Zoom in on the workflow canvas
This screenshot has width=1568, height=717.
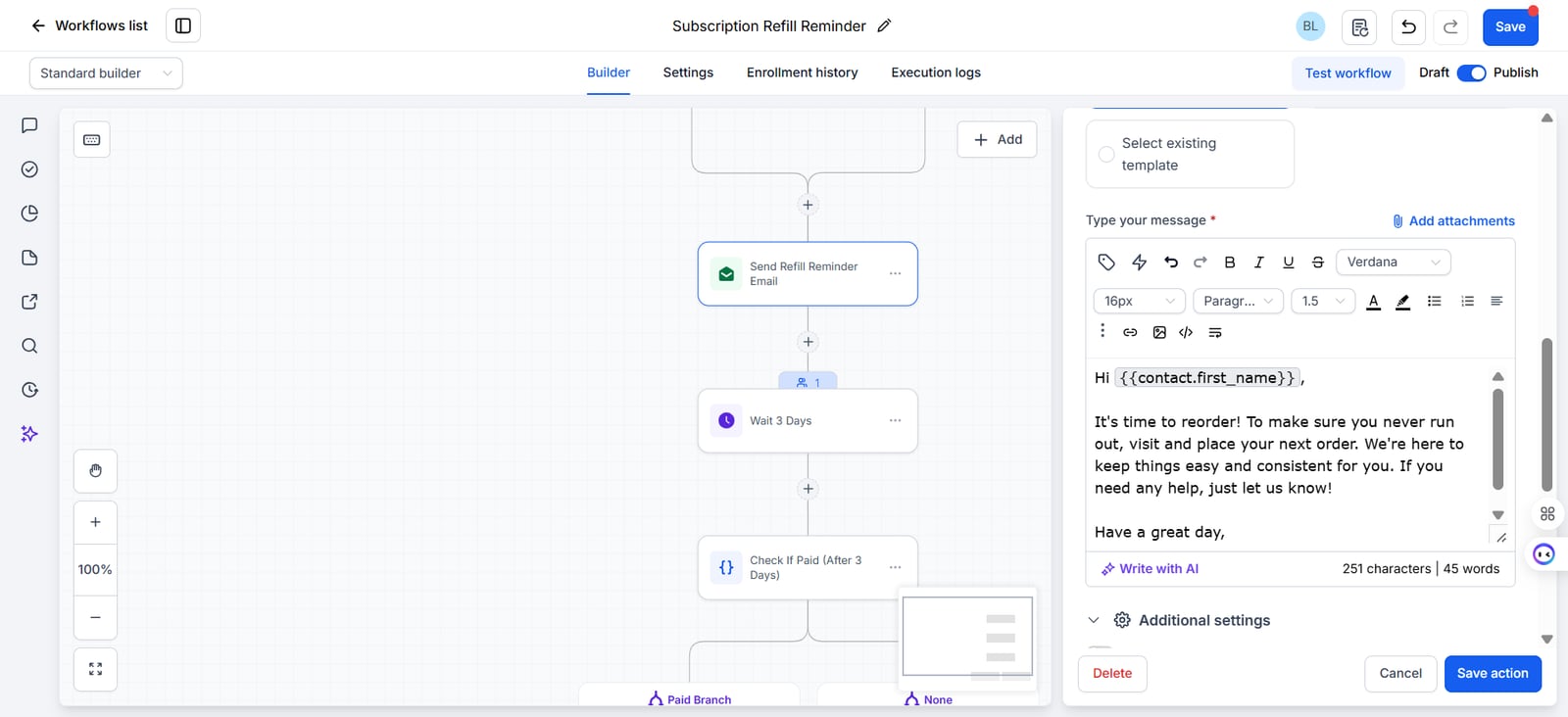tap(95, 522)
